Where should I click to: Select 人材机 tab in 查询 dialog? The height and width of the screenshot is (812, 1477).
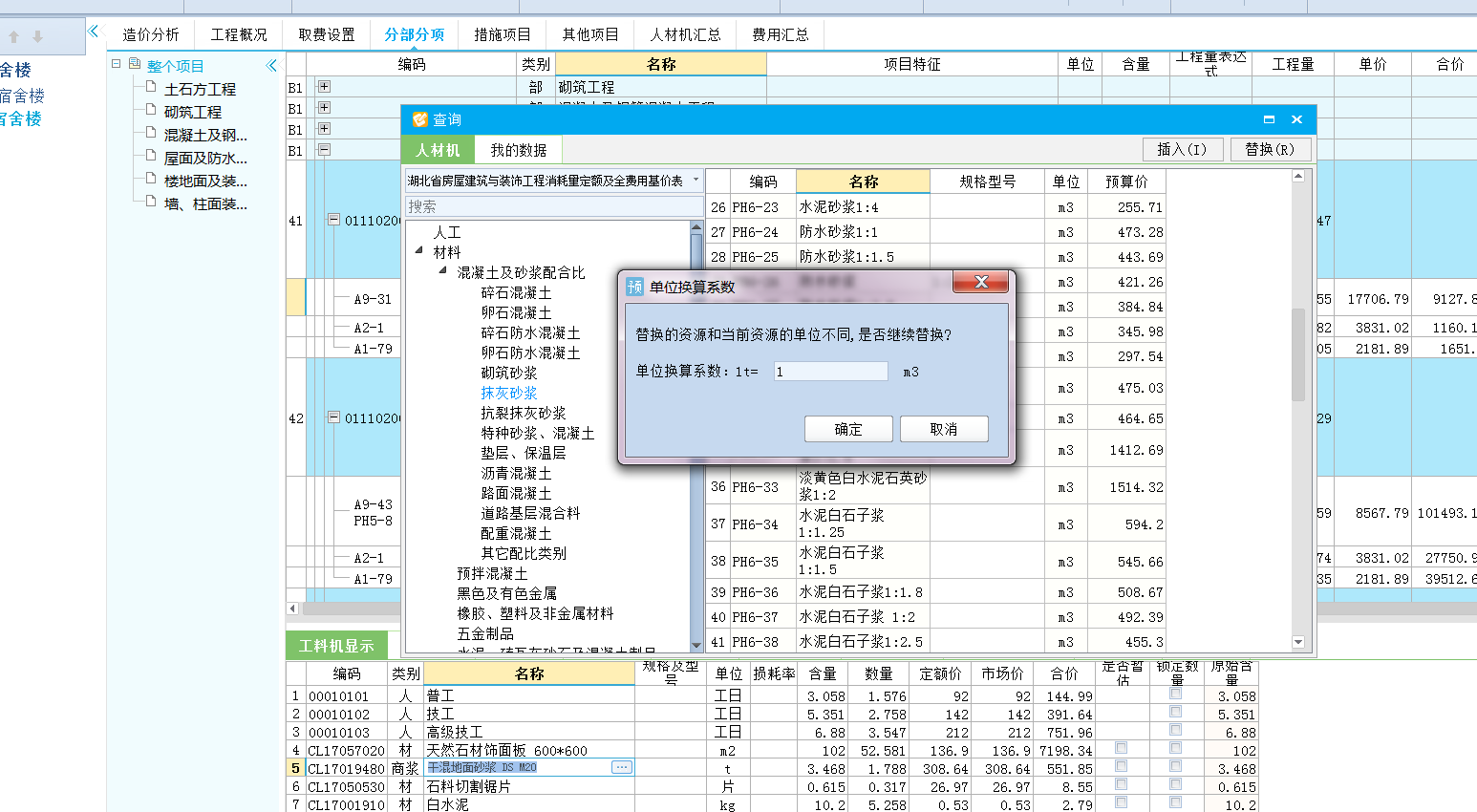[438, 150]
